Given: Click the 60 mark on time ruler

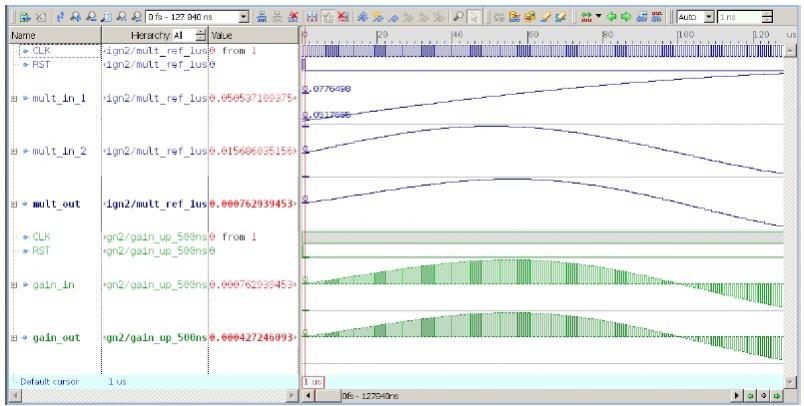Looking at the screenshot, I should pos(533,35).
